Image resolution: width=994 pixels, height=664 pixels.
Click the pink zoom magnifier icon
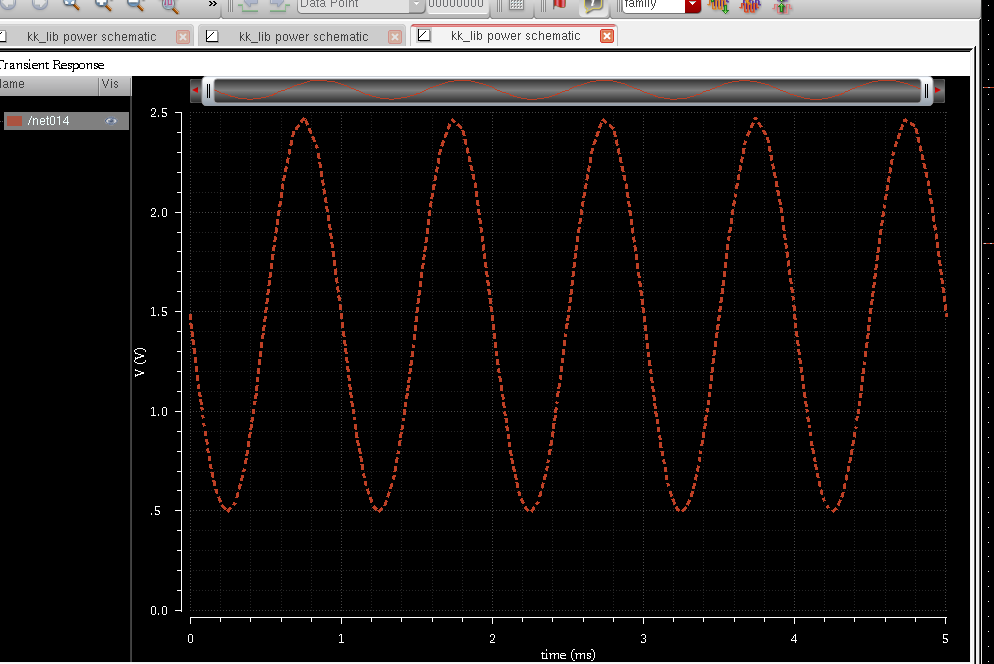170,5
